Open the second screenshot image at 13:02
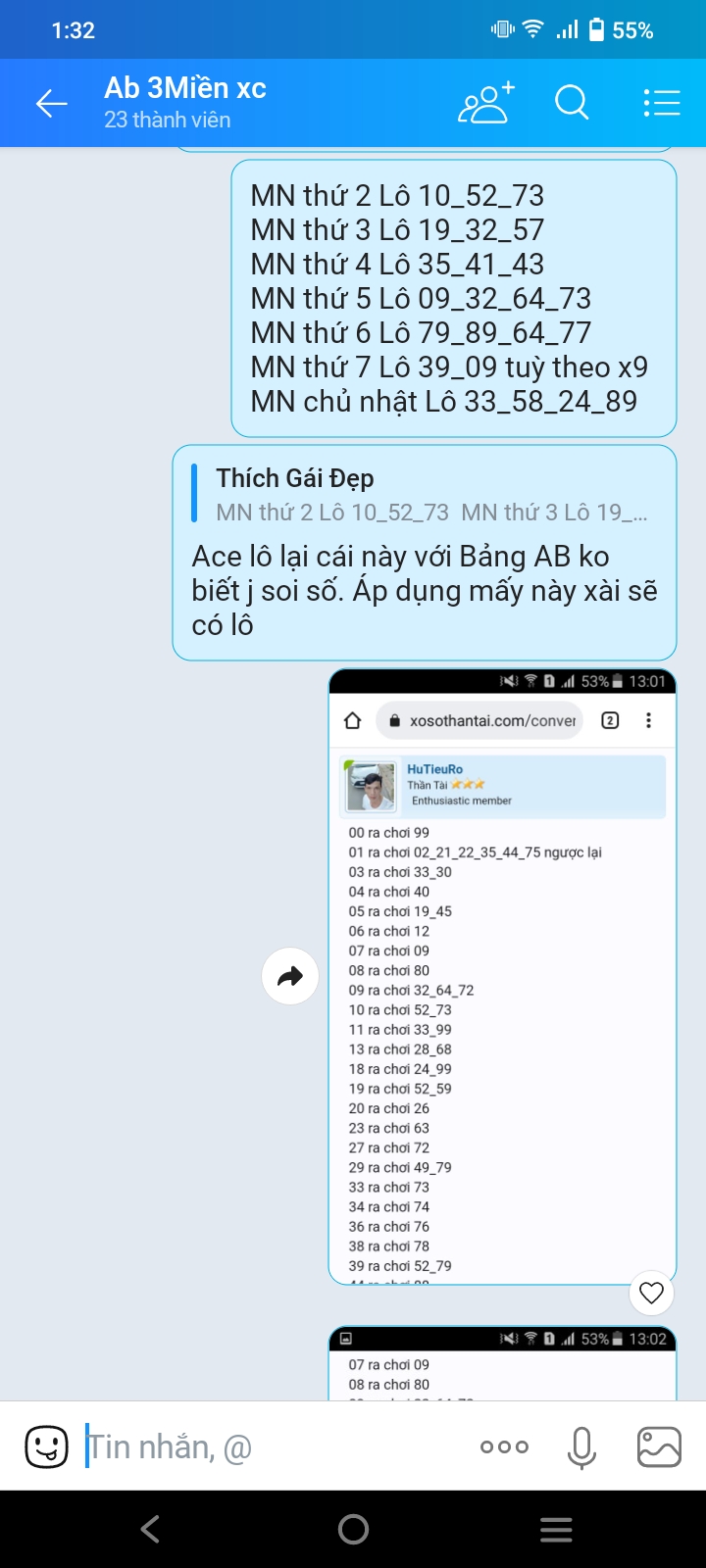The width and height of the screenshot is (706, 1568). (503, 1363)
